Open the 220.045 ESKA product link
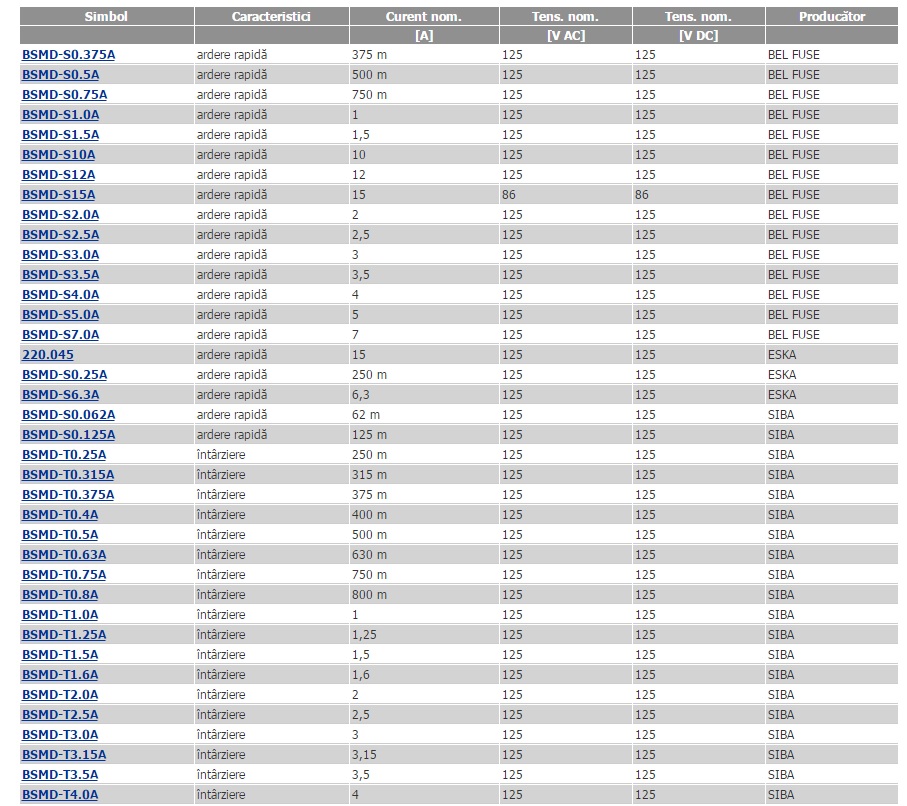This screenshot has height=806, width=907. click(x=47, y=355)
